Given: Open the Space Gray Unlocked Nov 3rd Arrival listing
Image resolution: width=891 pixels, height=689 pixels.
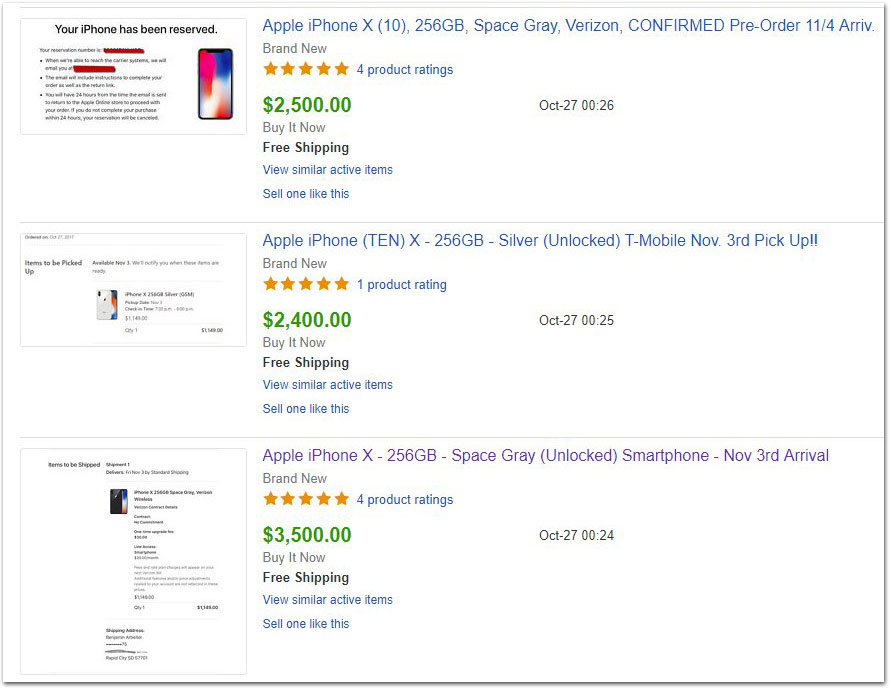Looking at the screenshot, I should coord(546,456).
